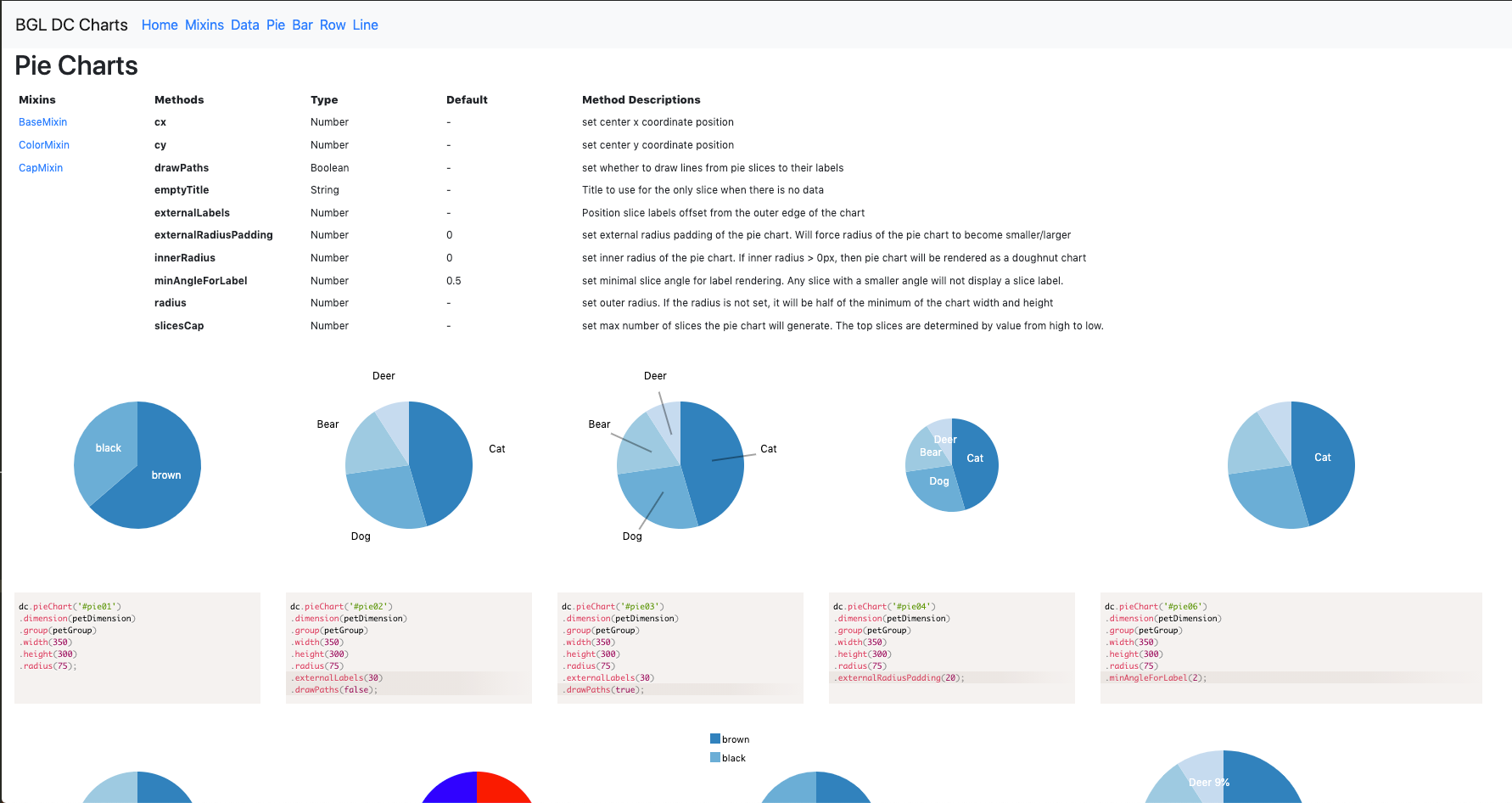Viewport: 1512px width, 803px height.
Task: Click the brown legend color swatch
Action: [715, 738]
